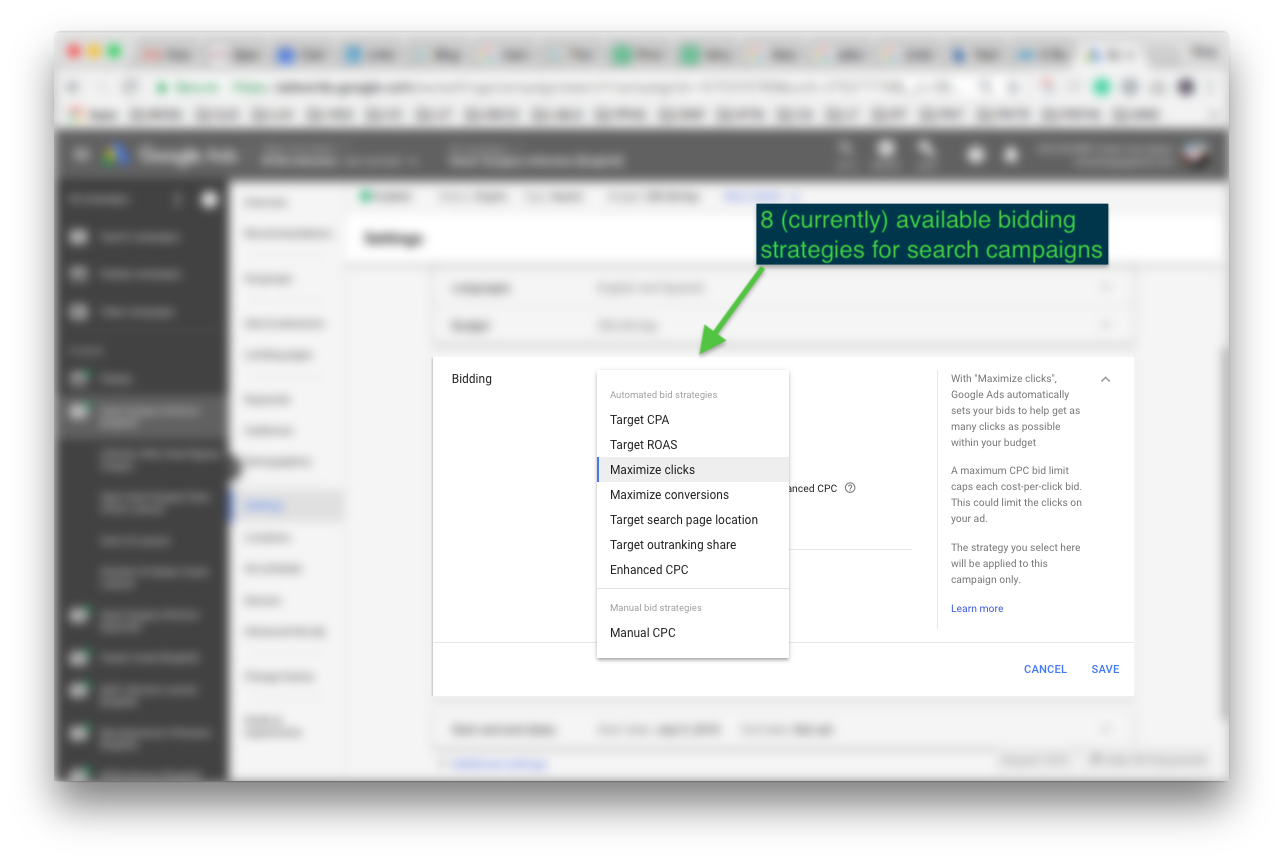
Task: Click the Google Ads logo
Action: click(170, 155)
